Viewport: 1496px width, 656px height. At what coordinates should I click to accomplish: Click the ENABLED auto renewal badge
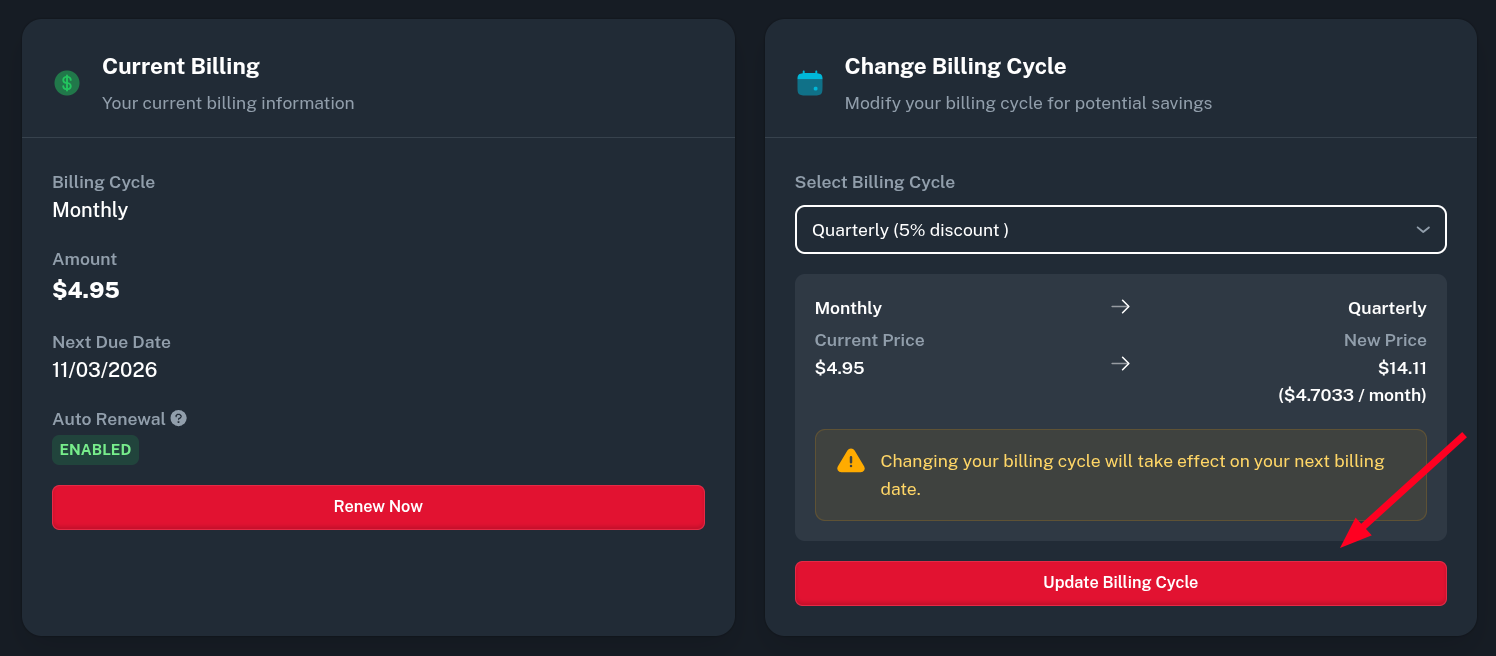click(x=95, y=450)
